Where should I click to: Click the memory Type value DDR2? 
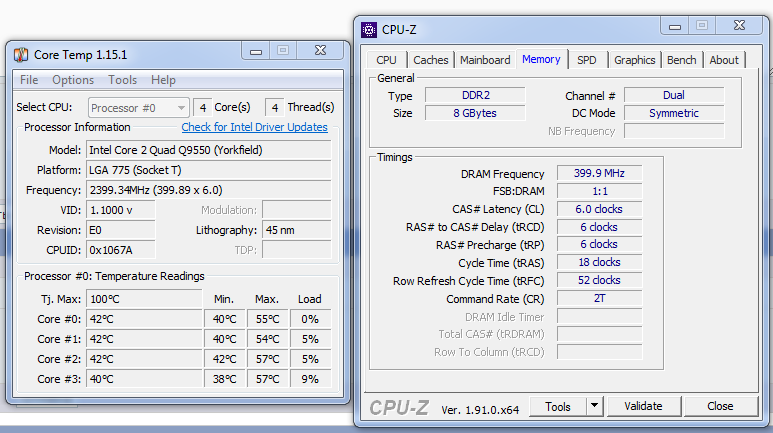[x=475, y=95]
